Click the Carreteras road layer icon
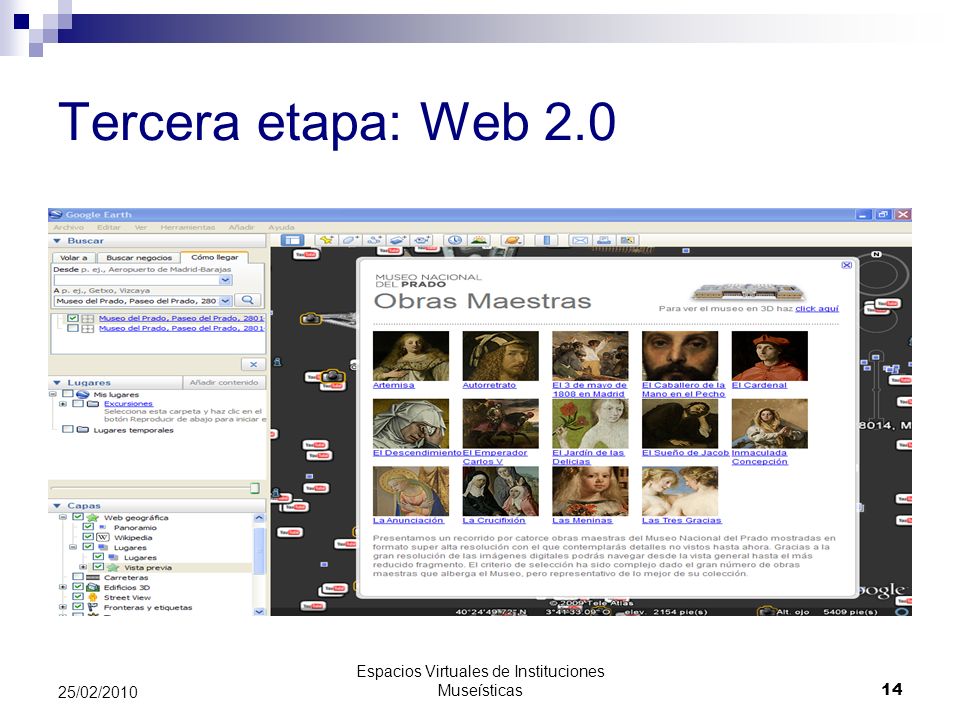Viewport: 960px width, 720px height. pyautogui.click(x=92, y=577)
